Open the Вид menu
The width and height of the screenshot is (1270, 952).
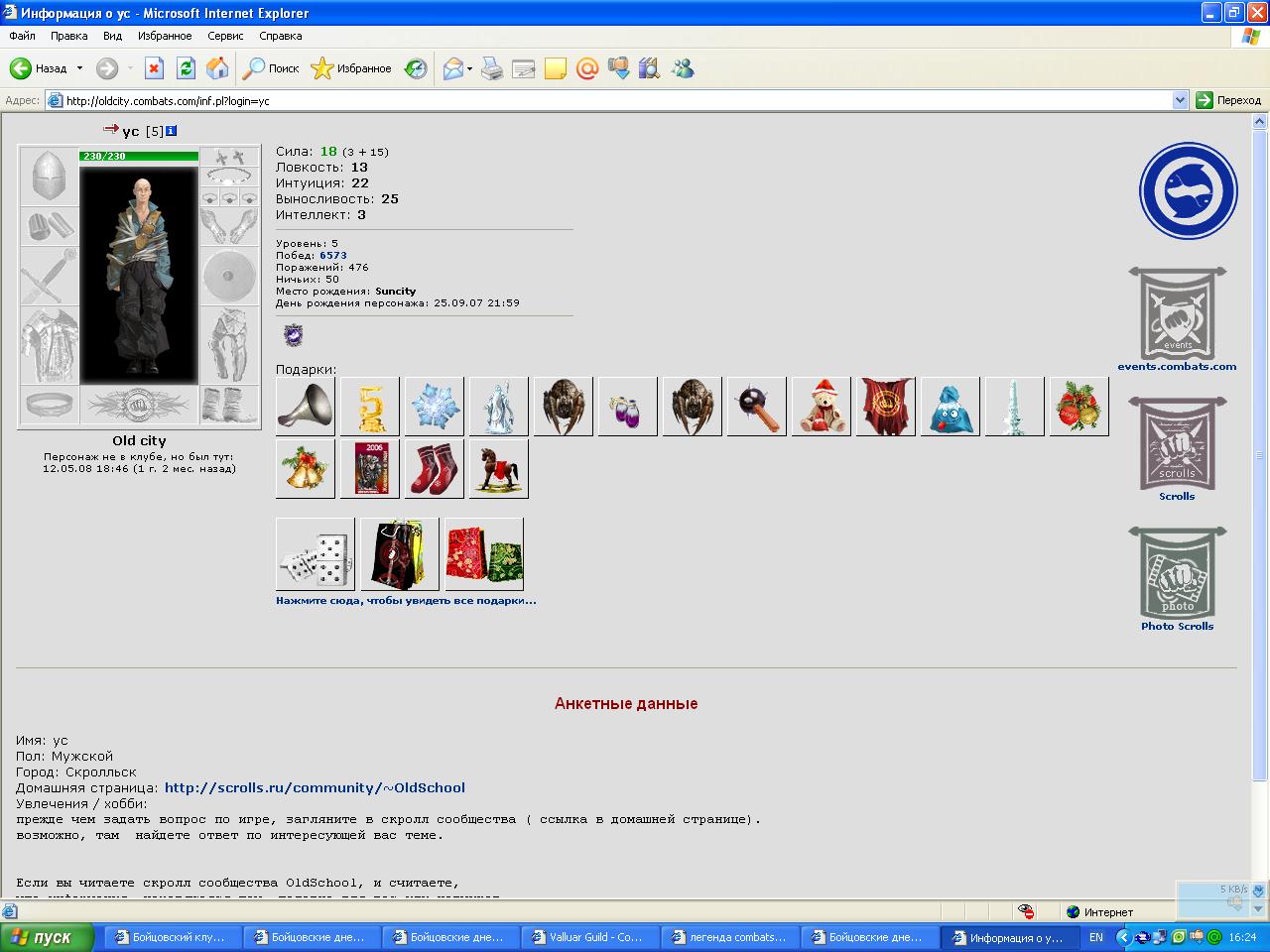pyautogui.click(x=113, y=36)
